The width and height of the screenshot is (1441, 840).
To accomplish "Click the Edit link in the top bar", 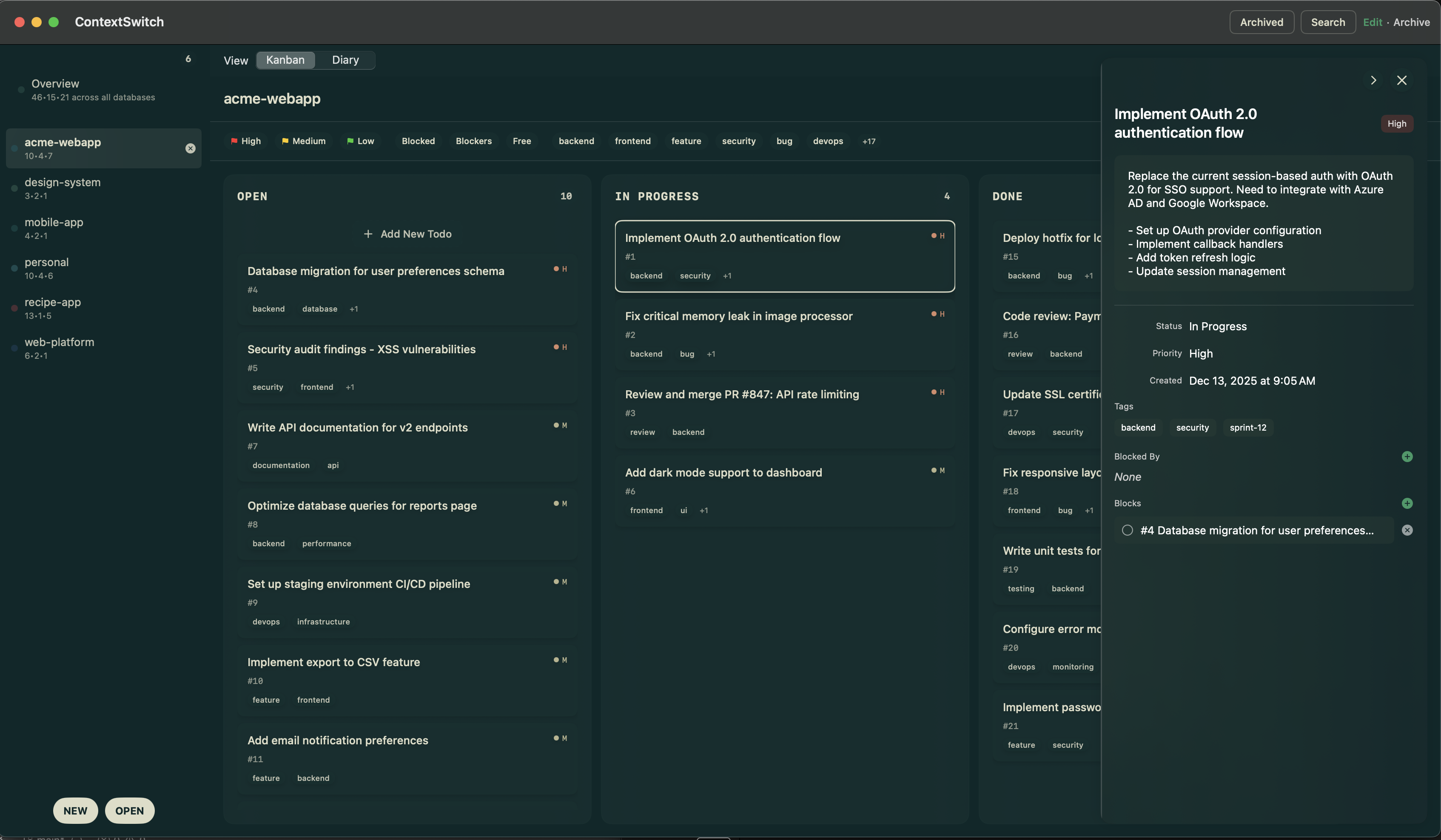I will (x=1373, y=22).
